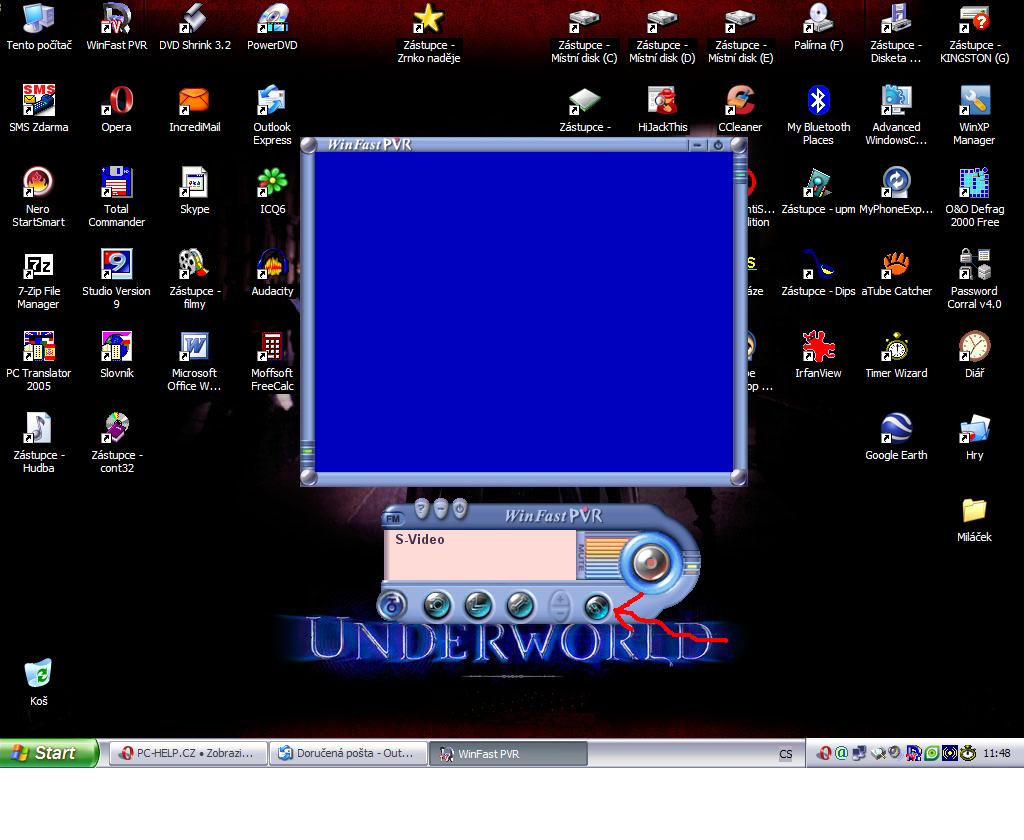Click the power button on the PVR control panel
Screen dimensions: 1024x840
(459, 509)
